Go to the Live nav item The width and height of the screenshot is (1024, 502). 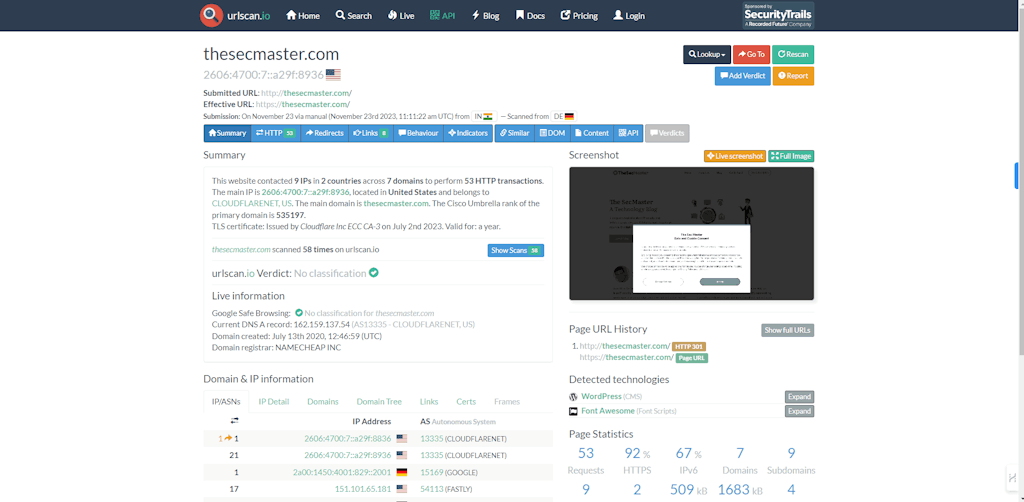pyautogui.click(x=401, y=16)
